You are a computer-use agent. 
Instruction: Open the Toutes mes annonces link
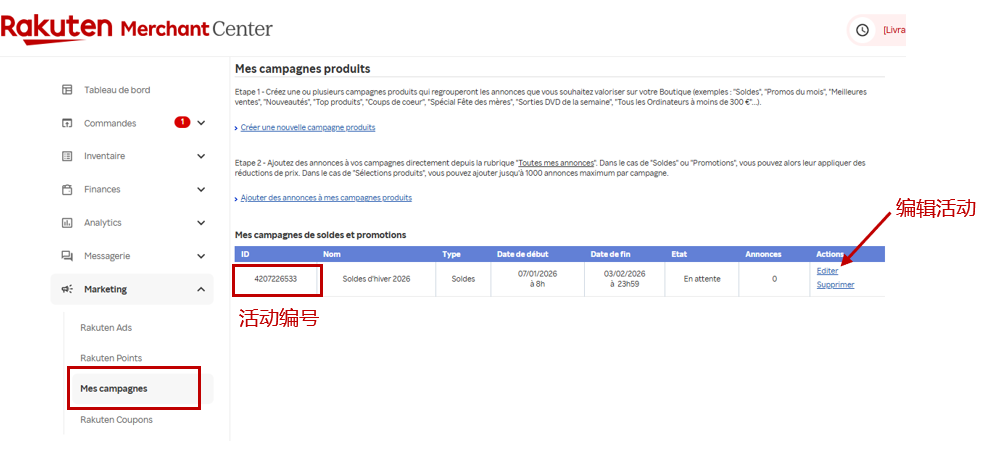click(x=556, y=163)
